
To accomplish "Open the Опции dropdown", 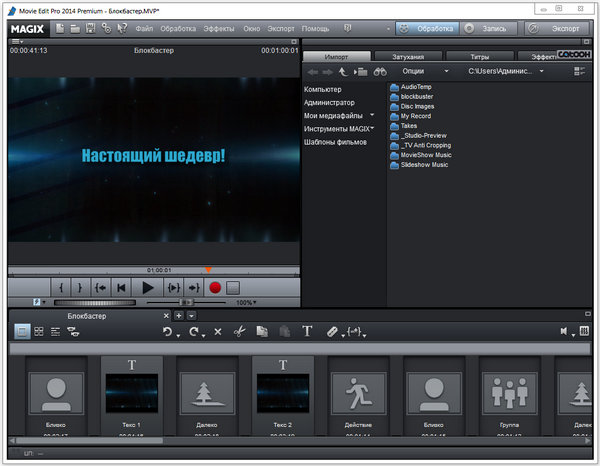I will [418, 72].
